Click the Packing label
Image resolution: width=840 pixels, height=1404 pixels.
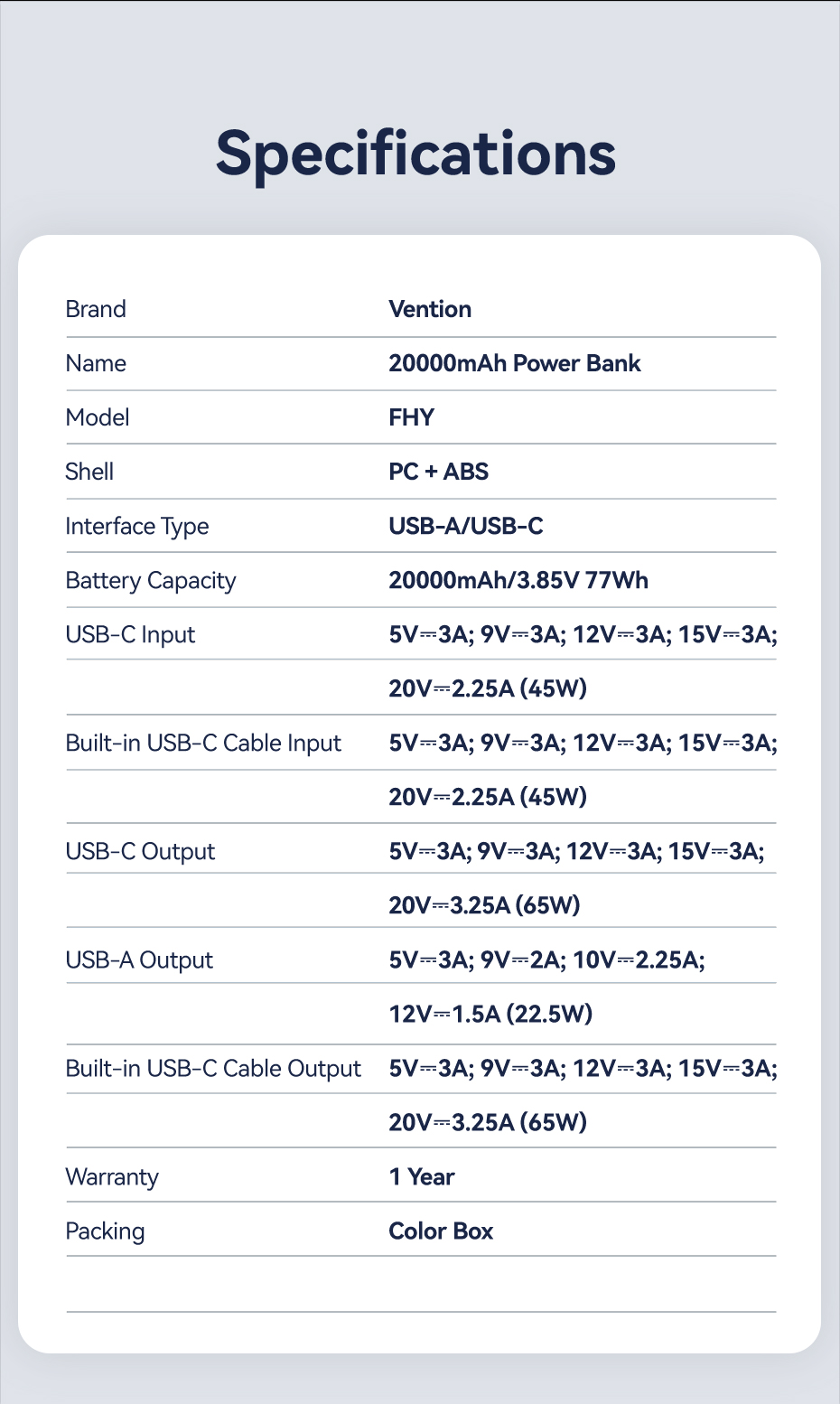(105, 1231)
